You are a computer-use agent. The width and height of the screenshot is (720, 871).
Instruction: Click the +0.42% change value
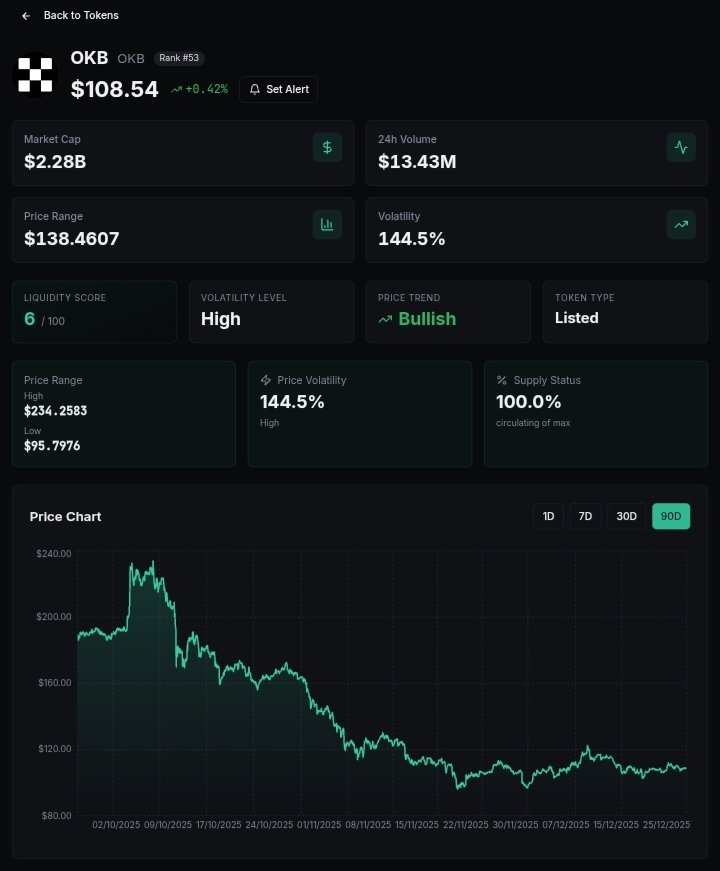207,89
